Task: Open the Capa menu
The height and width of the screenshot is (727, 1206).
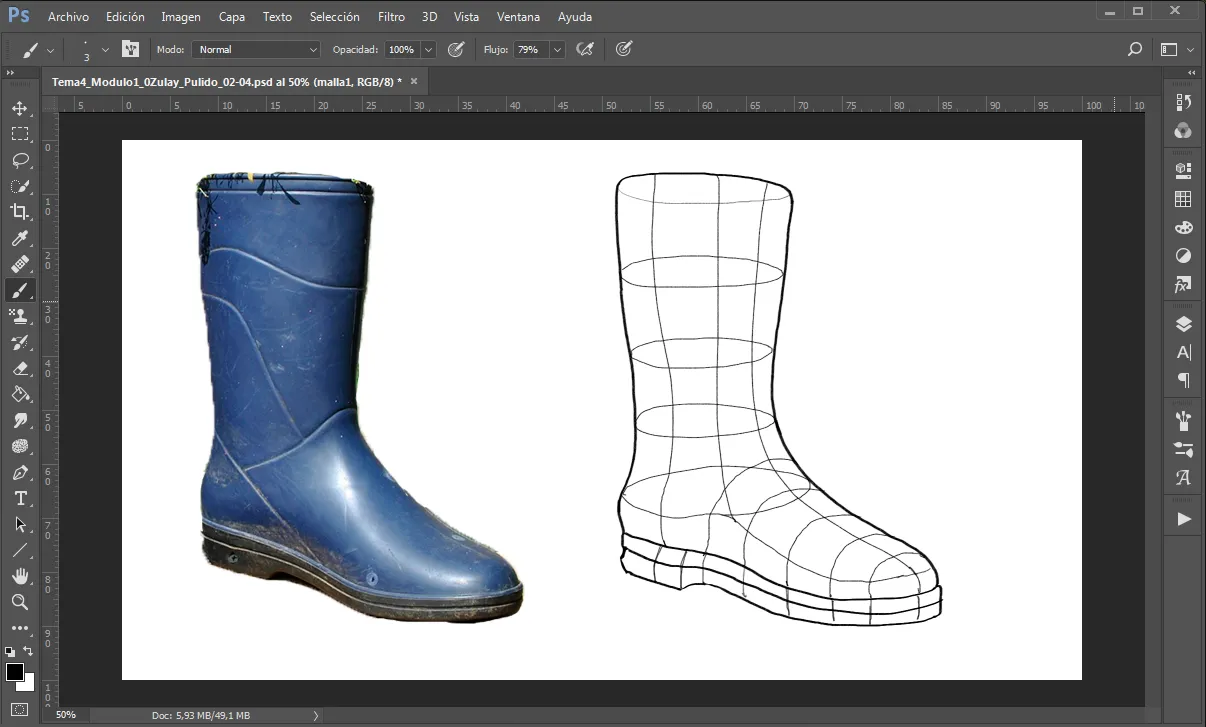Action: (232, 17)
